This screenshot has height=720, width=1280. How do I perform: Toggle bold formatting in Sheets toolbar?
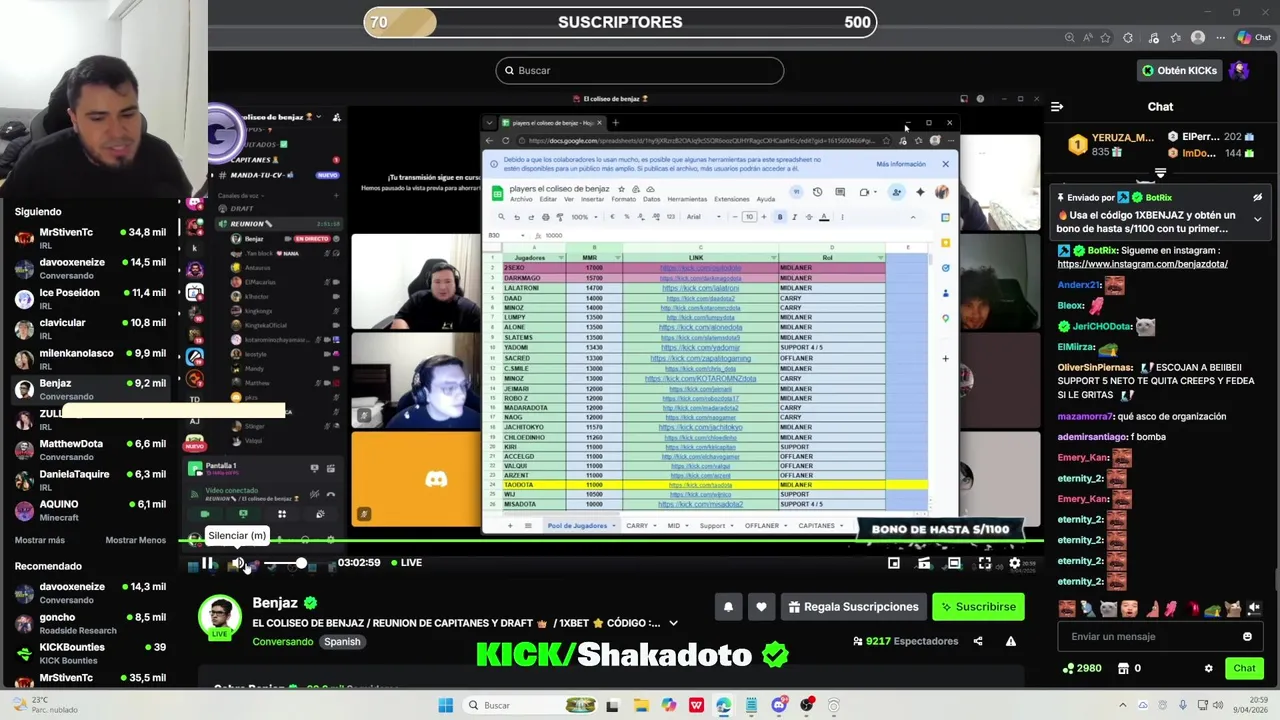(780, 217)
